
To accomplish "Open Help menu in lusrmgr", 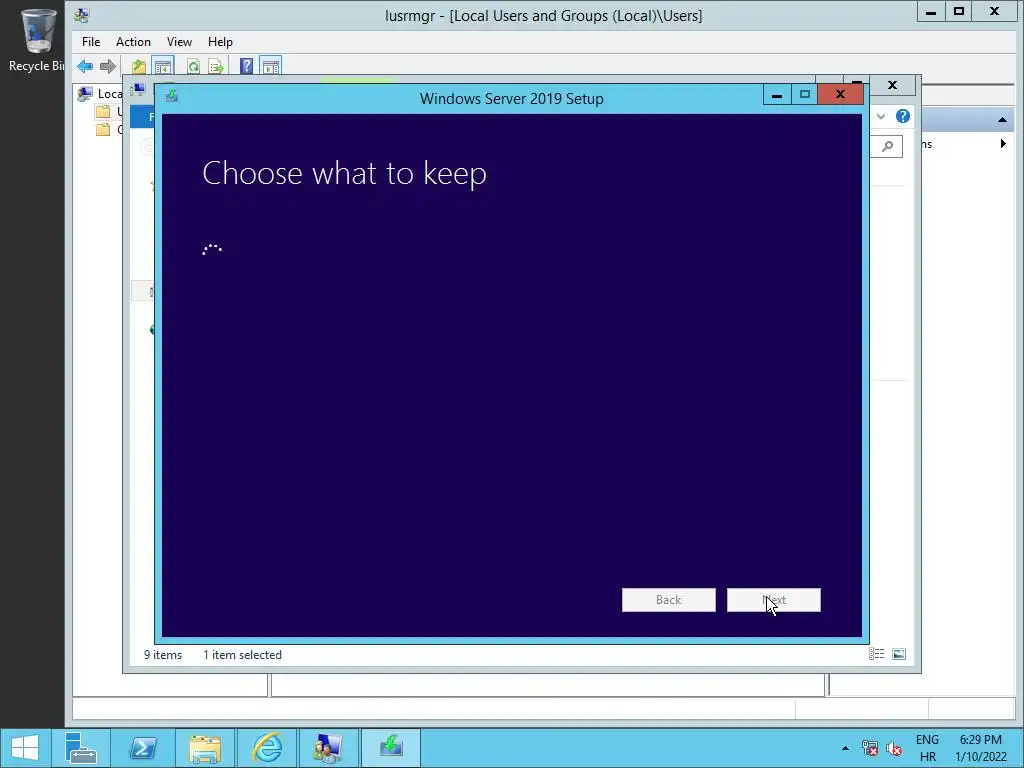I will pyautogui.click(x=220, y=42).
